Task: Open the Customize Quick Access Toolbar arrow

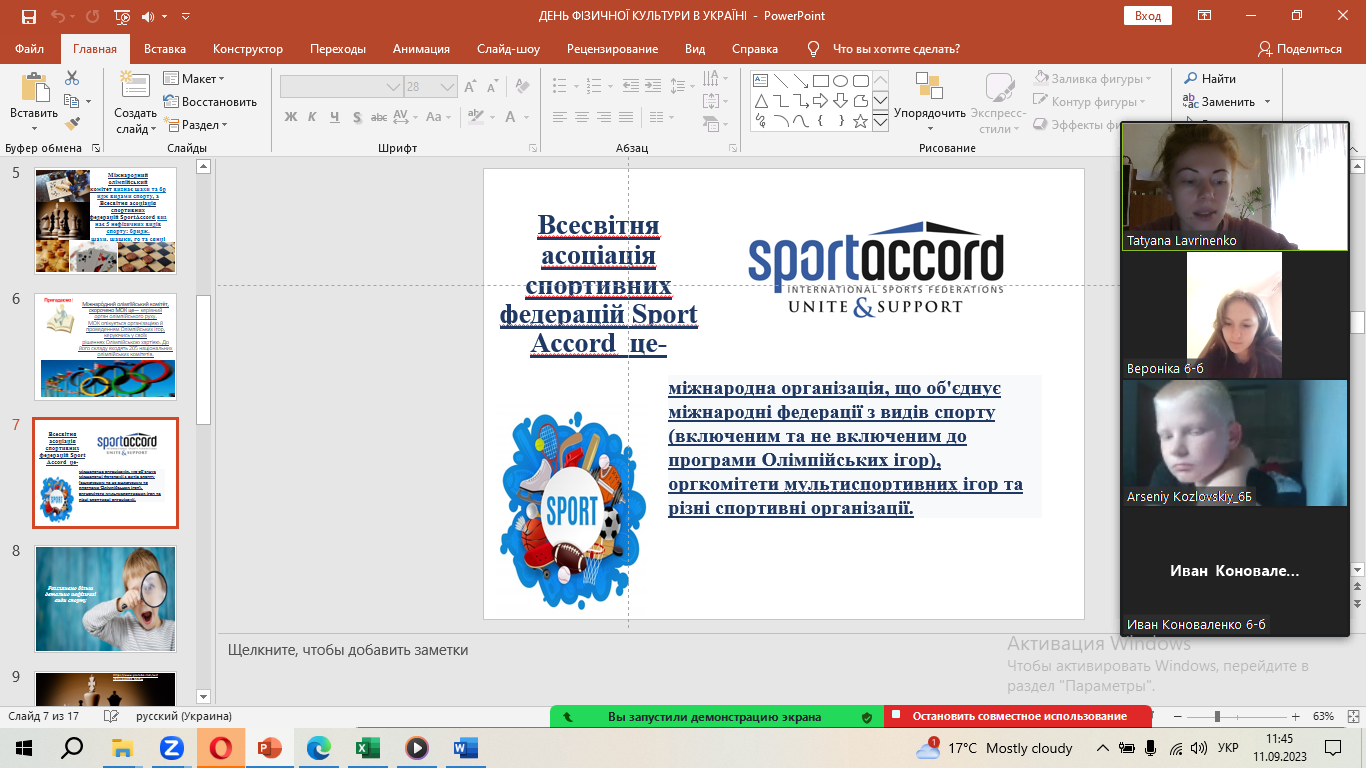Action: click(186, 16)
